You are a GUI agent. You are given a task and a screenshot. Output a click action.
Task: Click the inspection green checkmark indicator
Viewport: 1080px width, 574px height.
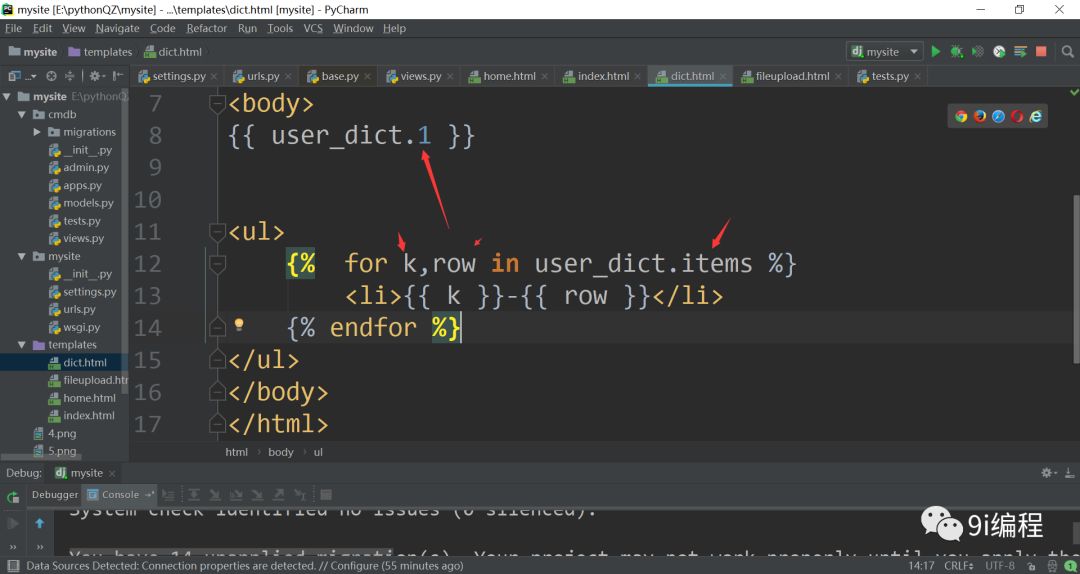tap(1074, 92)
